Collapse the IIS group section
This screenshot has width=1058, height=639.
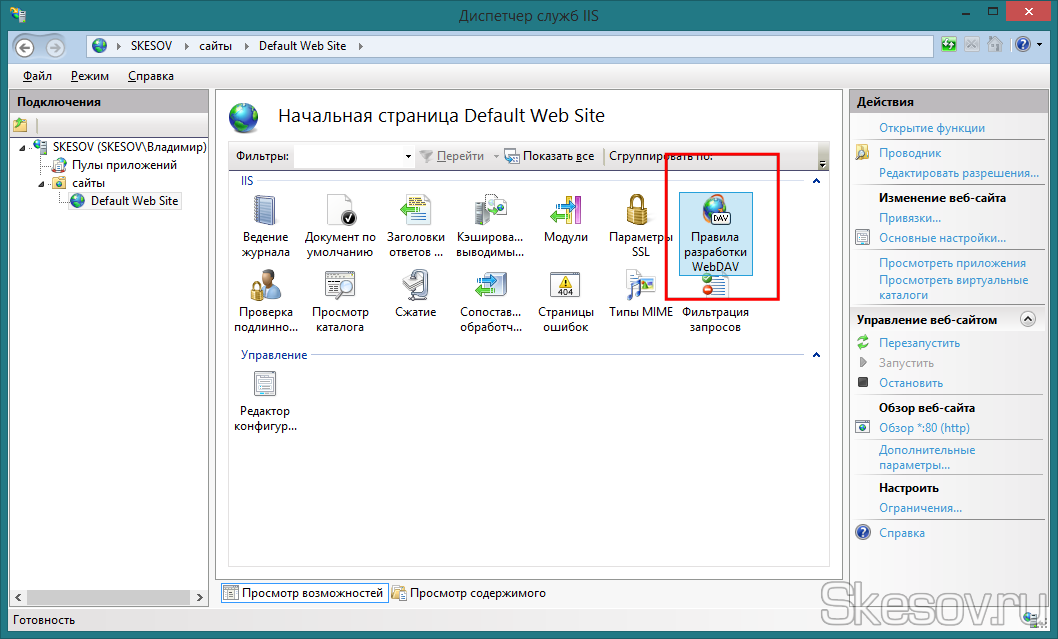coord(816,181)
